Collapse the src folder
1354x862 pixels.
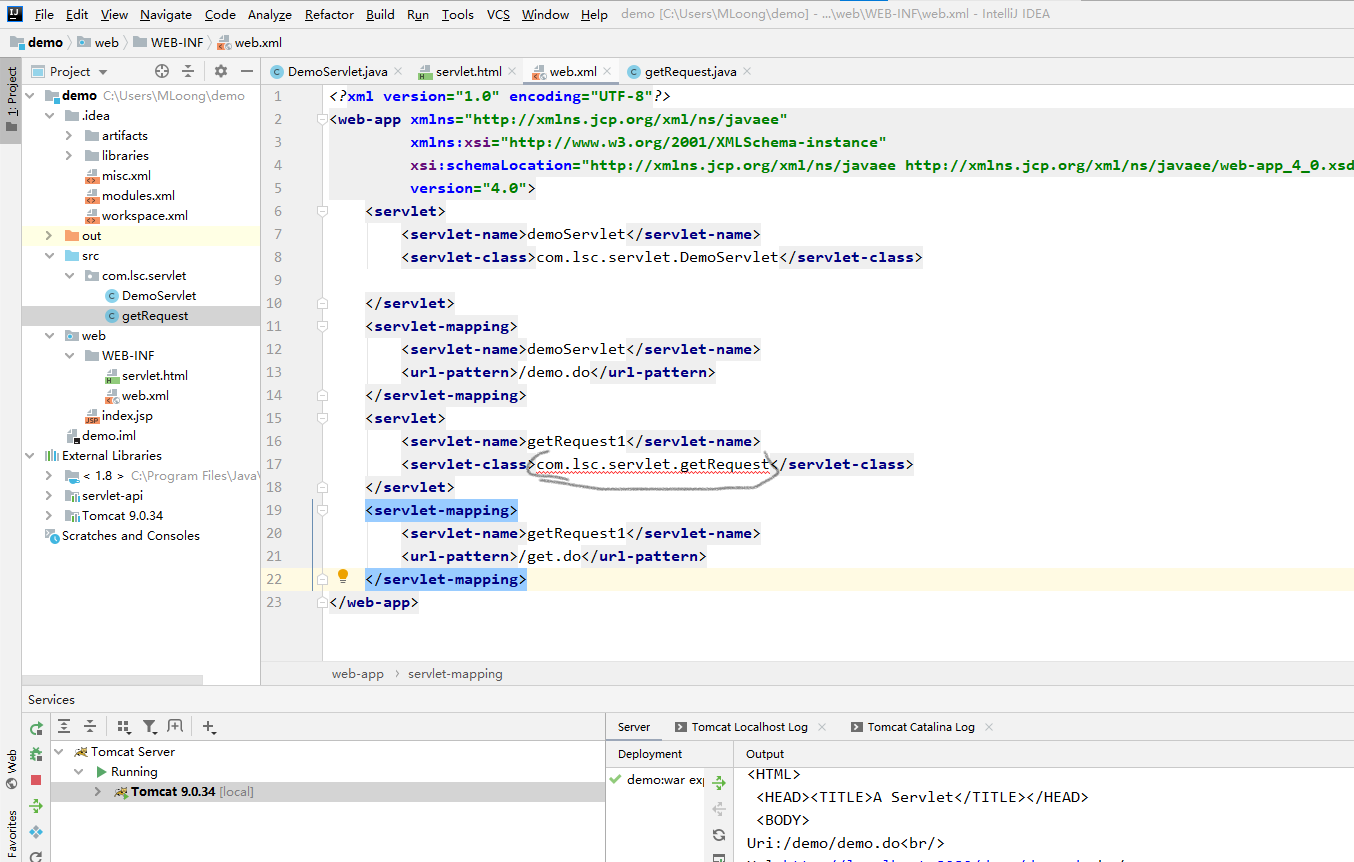pyautogui.click(x=49, y=256)
